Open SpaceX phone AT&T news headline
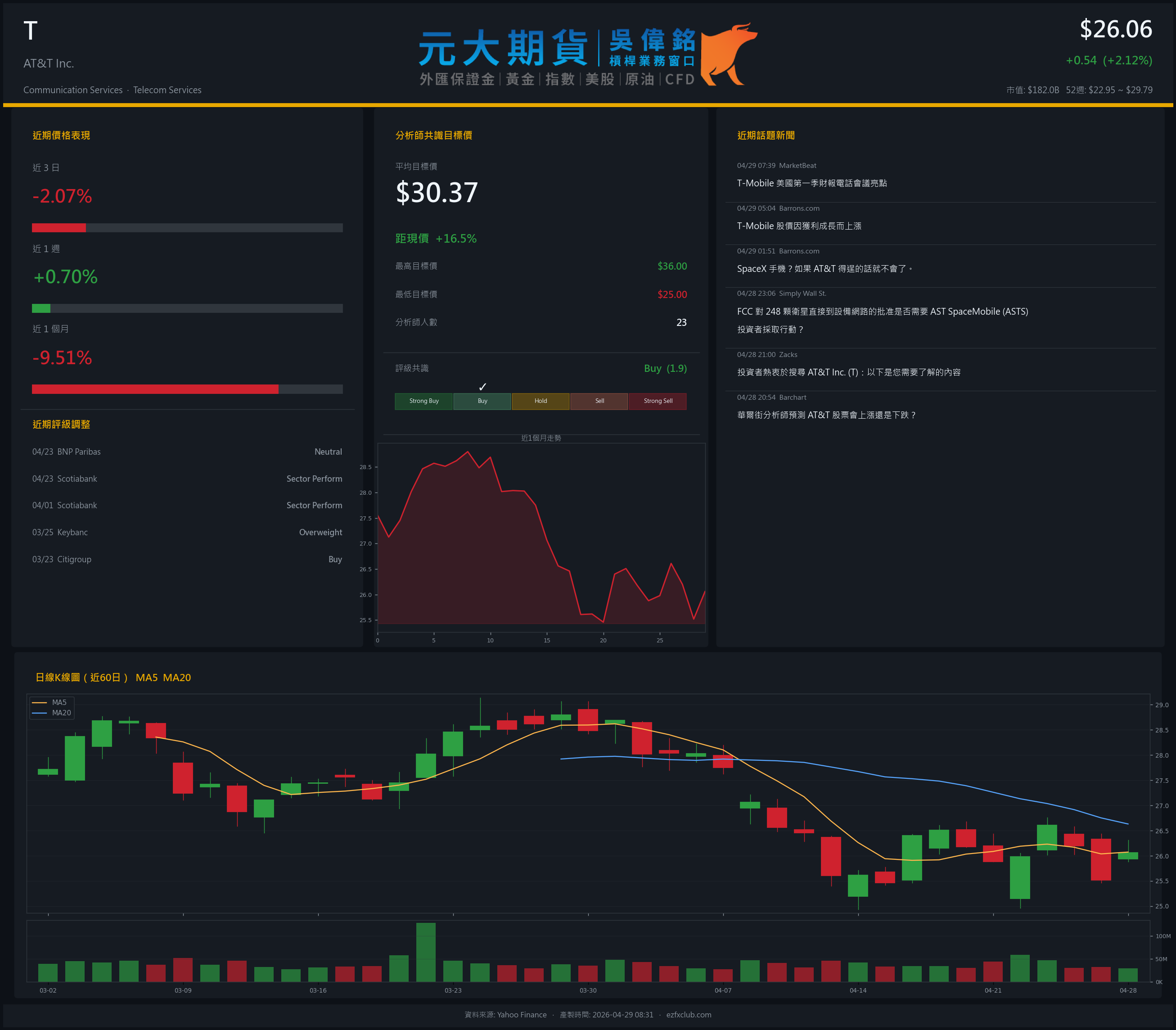Viewport: 1176px width, 1030px height. 825,269
